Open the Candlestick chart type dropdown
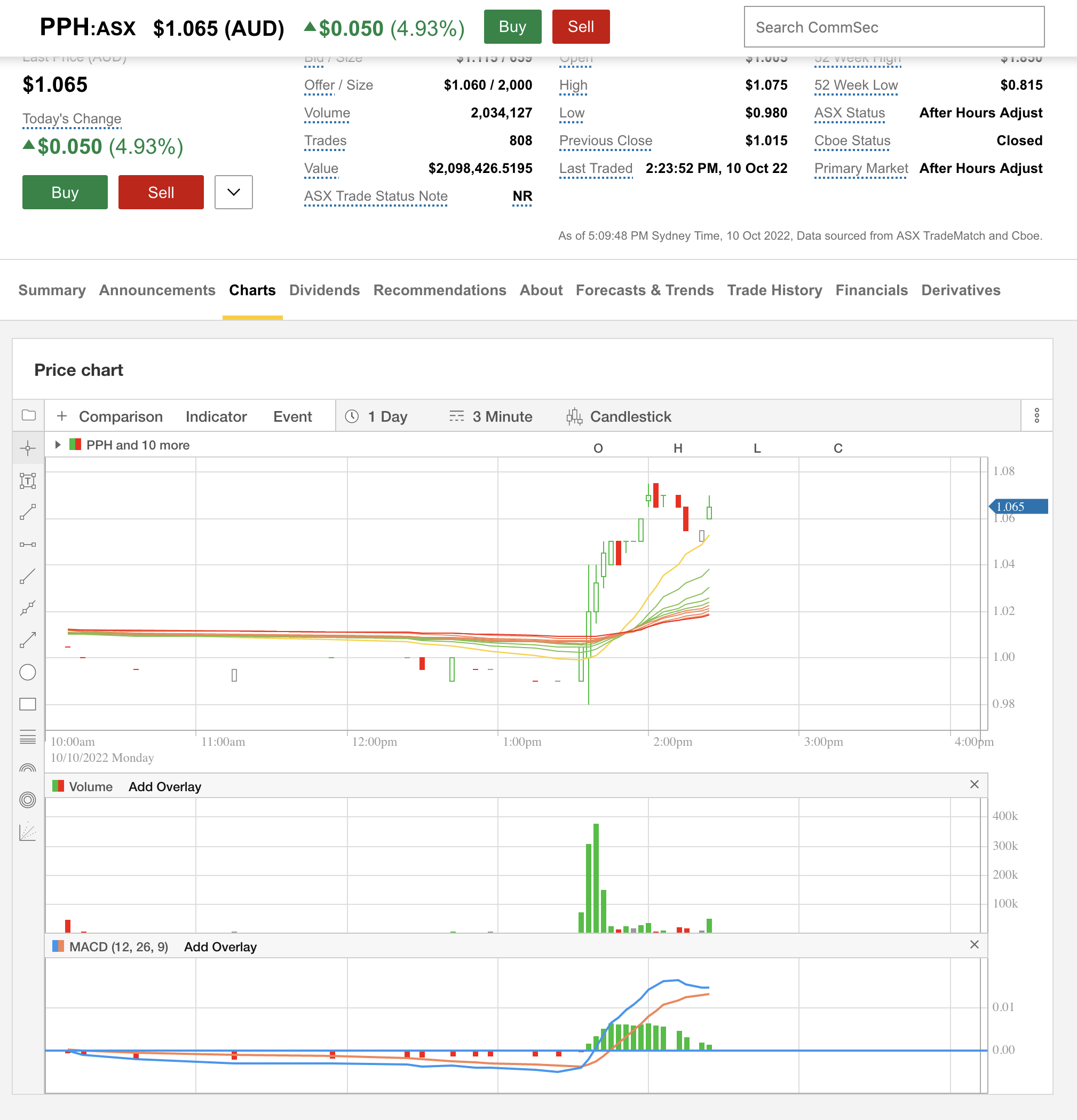The width and height of the screenshot is (1077, 1120). [619, 416]
